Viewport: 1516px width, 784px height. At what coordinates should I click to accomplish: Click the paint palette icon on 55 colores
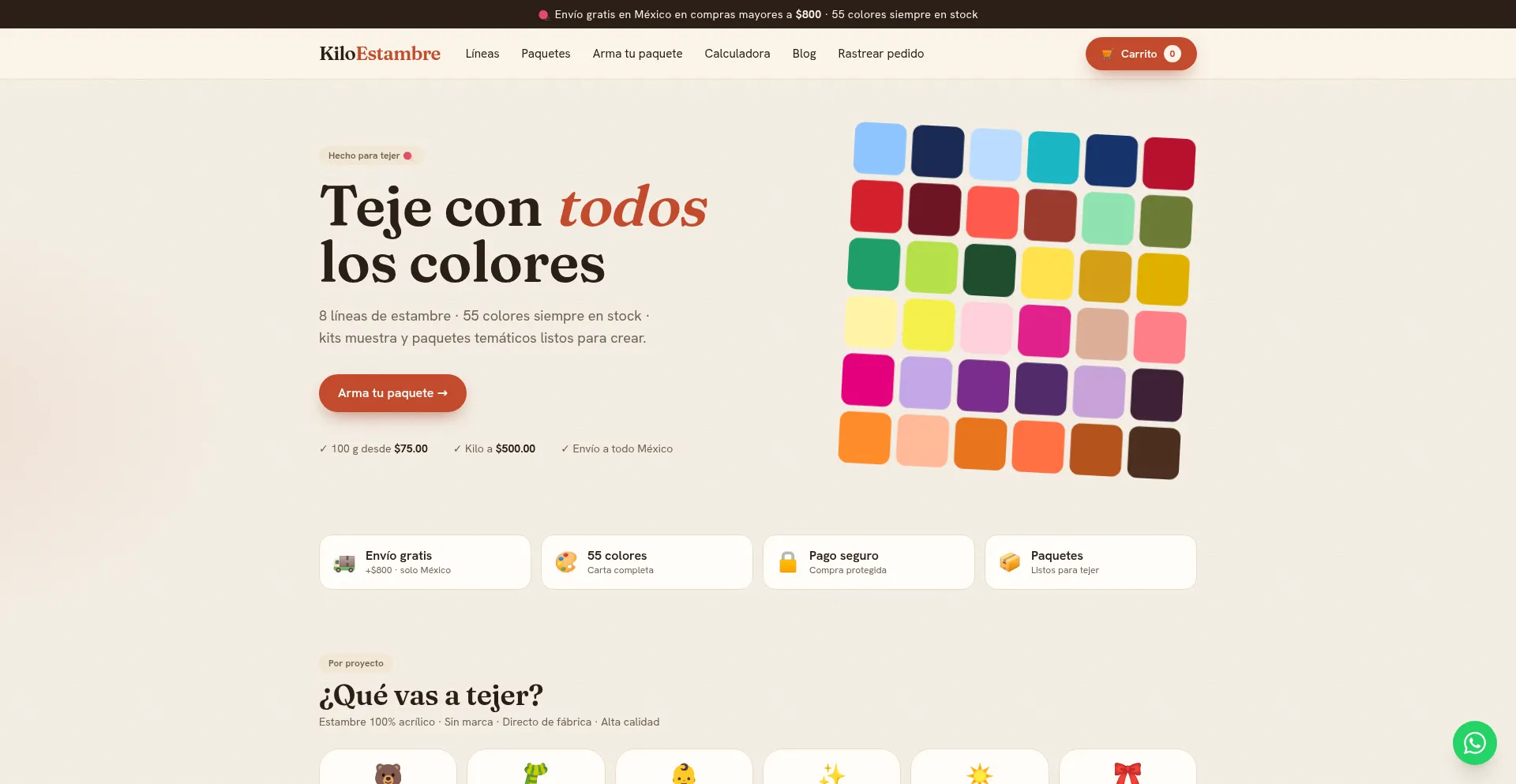[566, 562]
